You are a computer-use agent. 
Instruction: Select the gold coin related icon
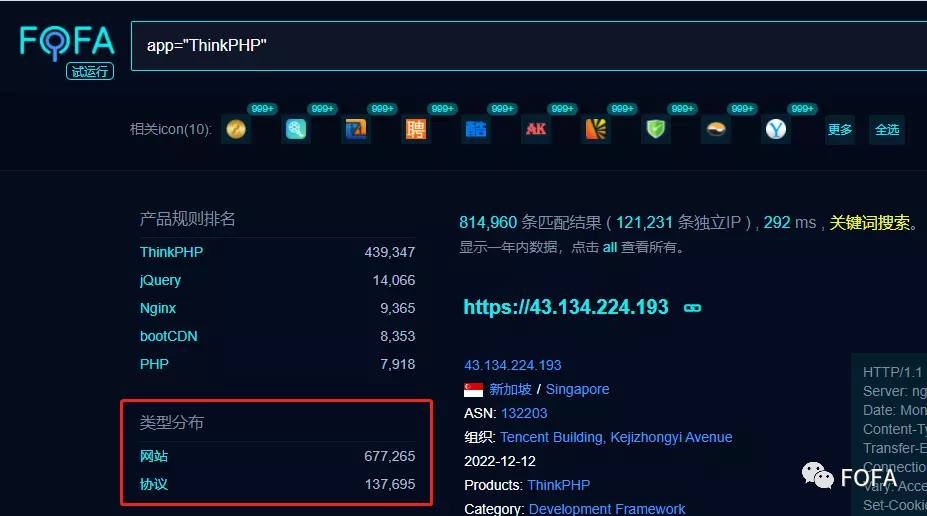click(236, 130)
